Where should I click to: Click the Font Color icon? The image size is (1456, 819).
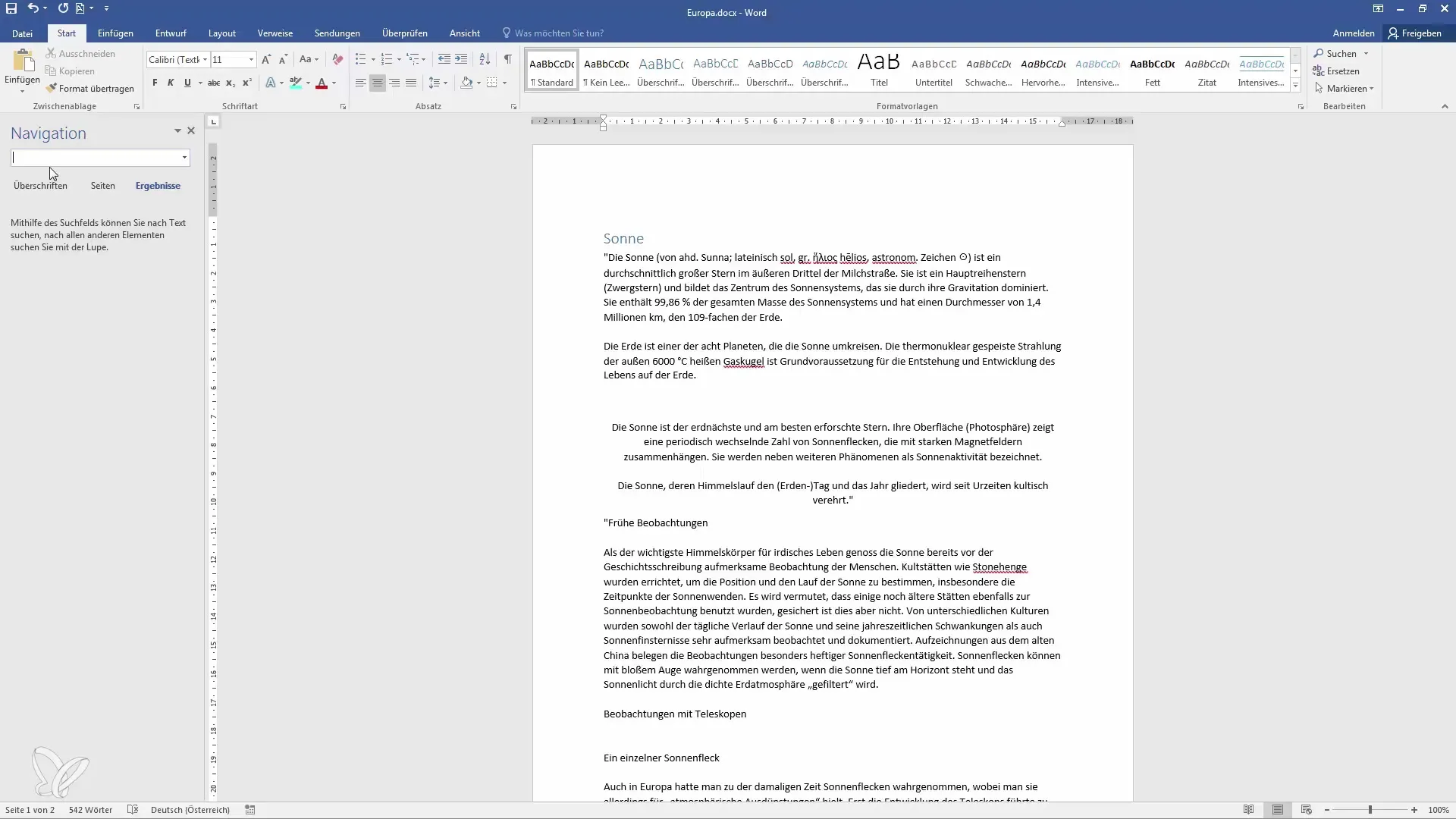coord(321,82)
